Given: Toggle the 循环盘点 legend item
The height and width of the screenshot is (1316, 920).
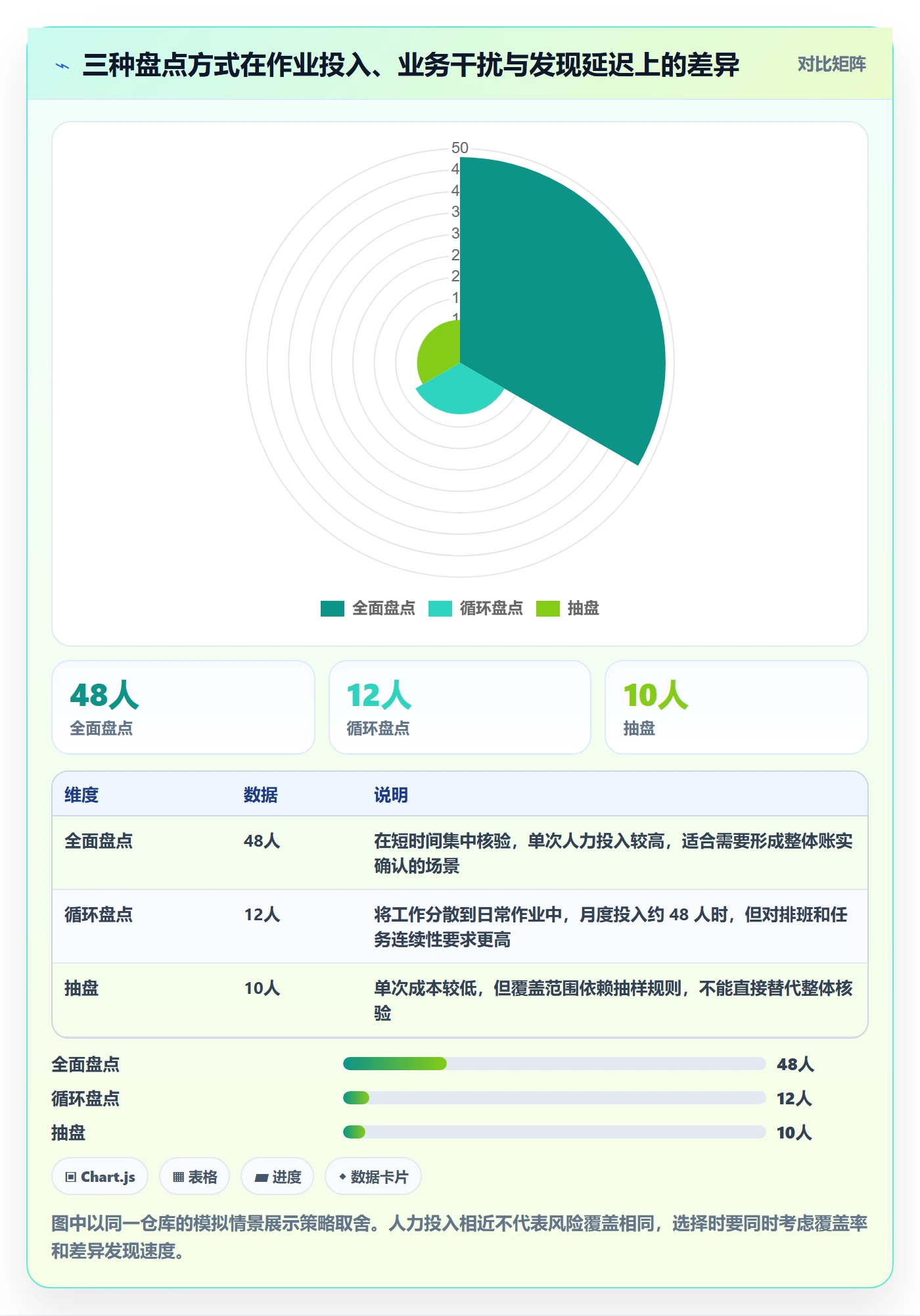Looking at the screenshot, I should [x=476, y=608].
